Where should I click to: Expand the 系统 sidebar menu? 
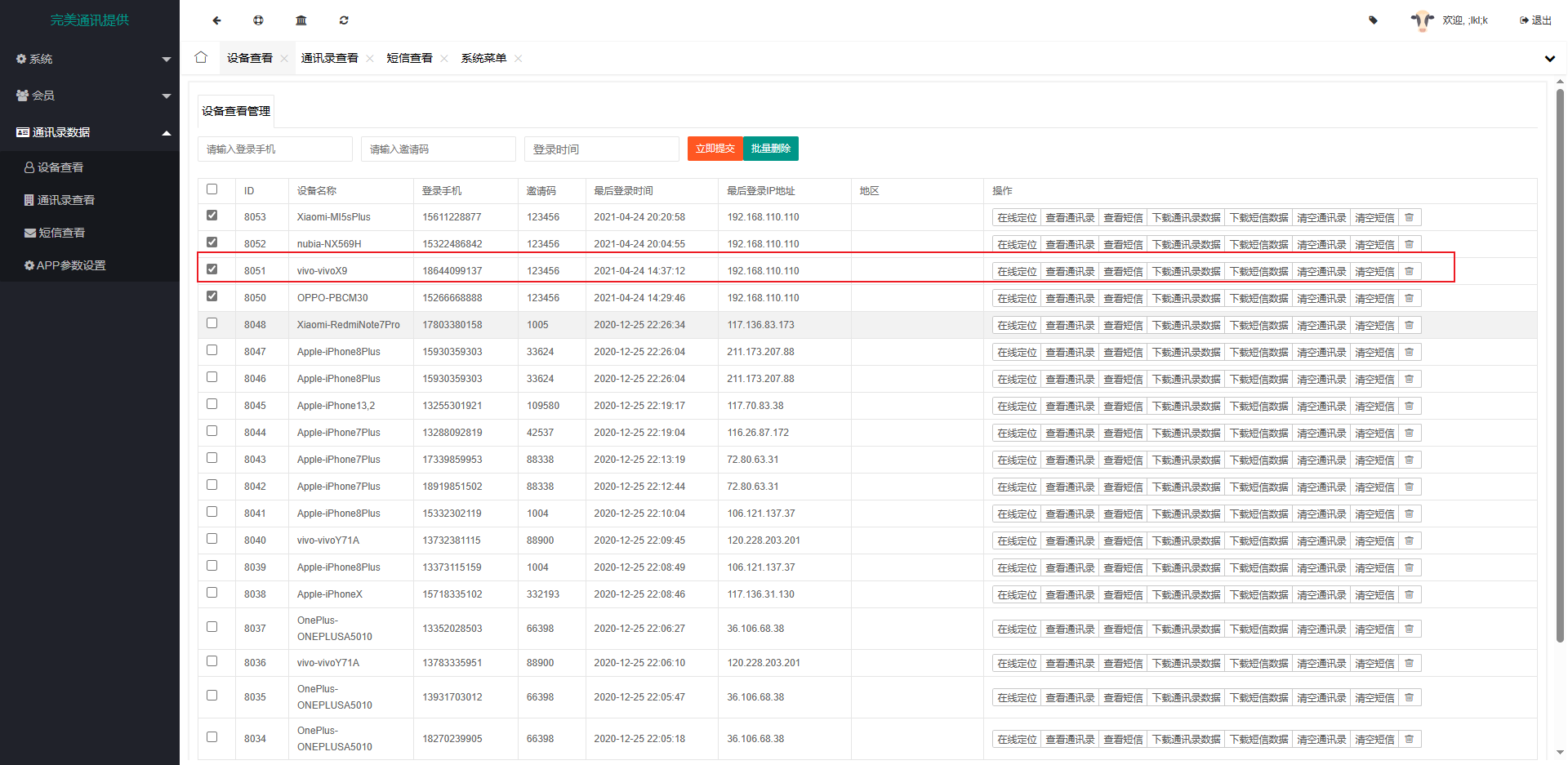coord(90,59)
